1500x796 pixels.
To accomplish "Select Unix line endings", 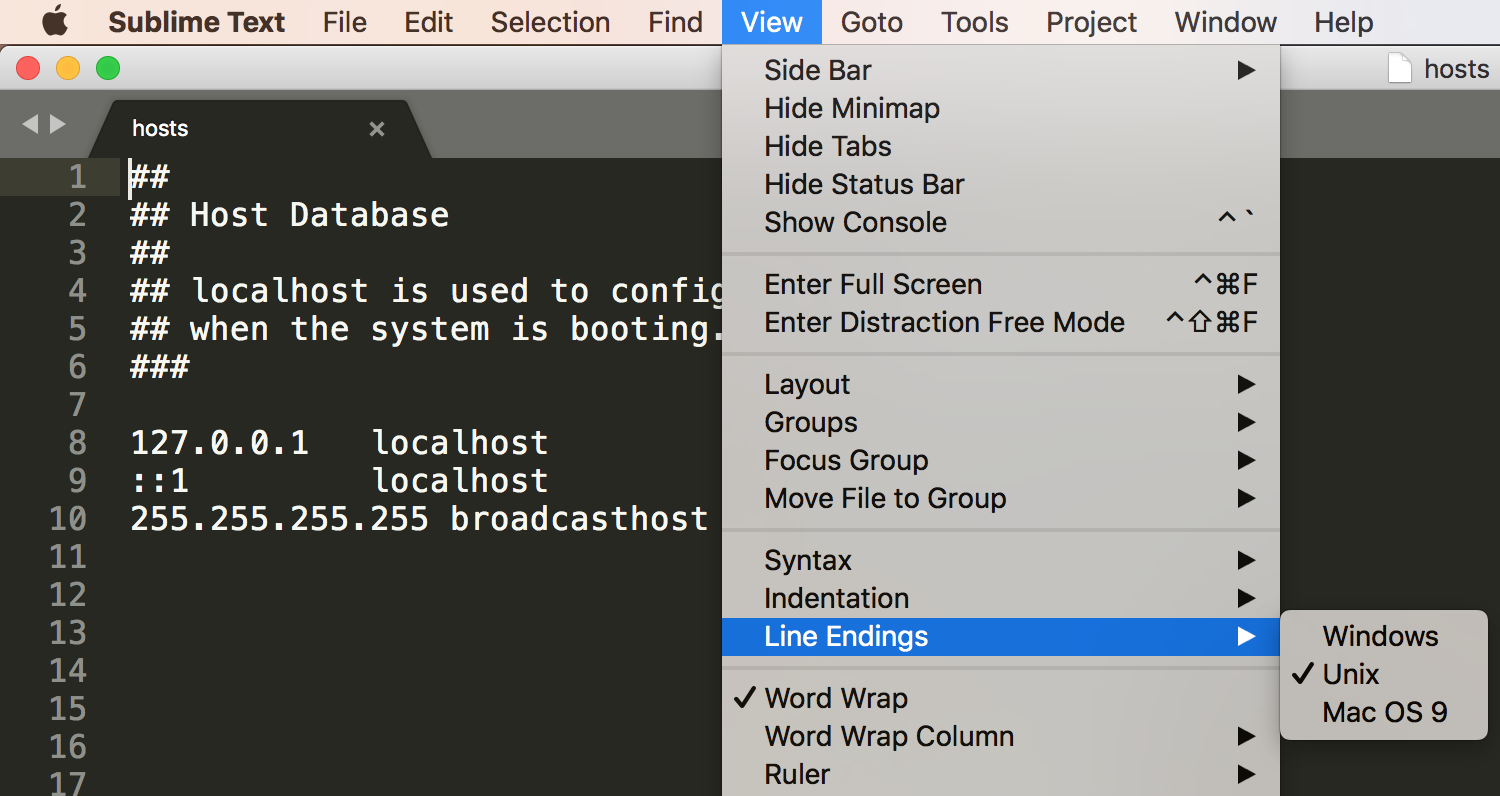I will click(1384, 674).
